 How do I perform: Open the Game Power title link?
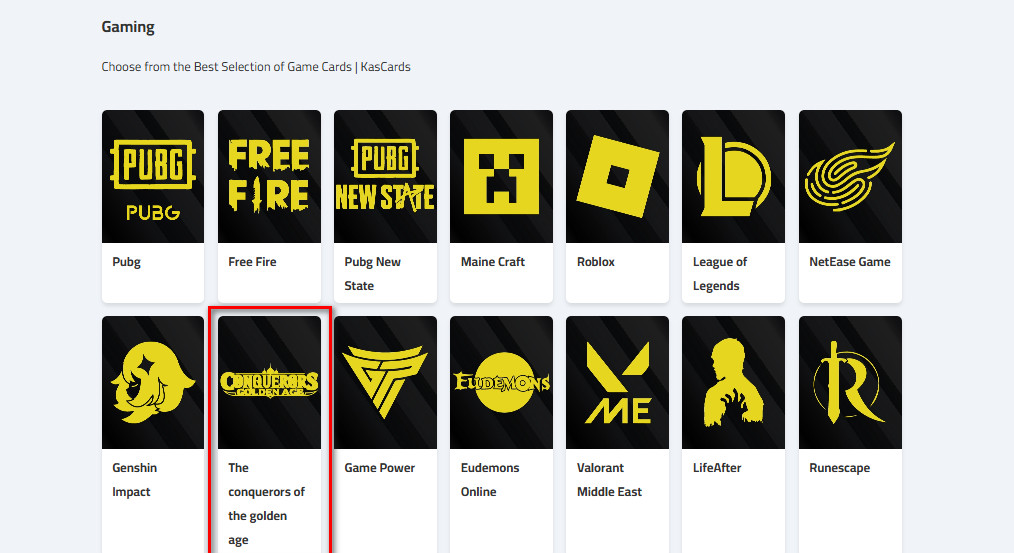point(380,468)
